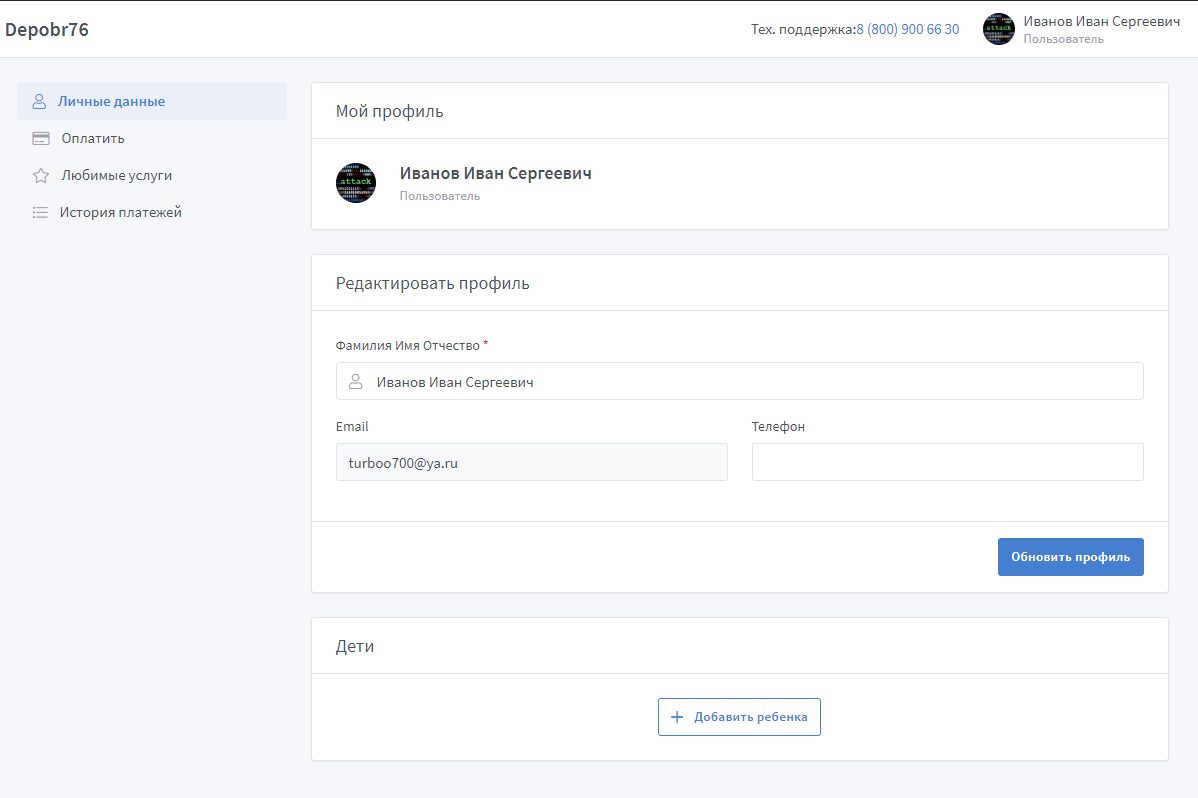The width and height of the screenshot is (1198, 798).
Task: Click the star icon beside Любимые услуги
Action: point(41,175)
